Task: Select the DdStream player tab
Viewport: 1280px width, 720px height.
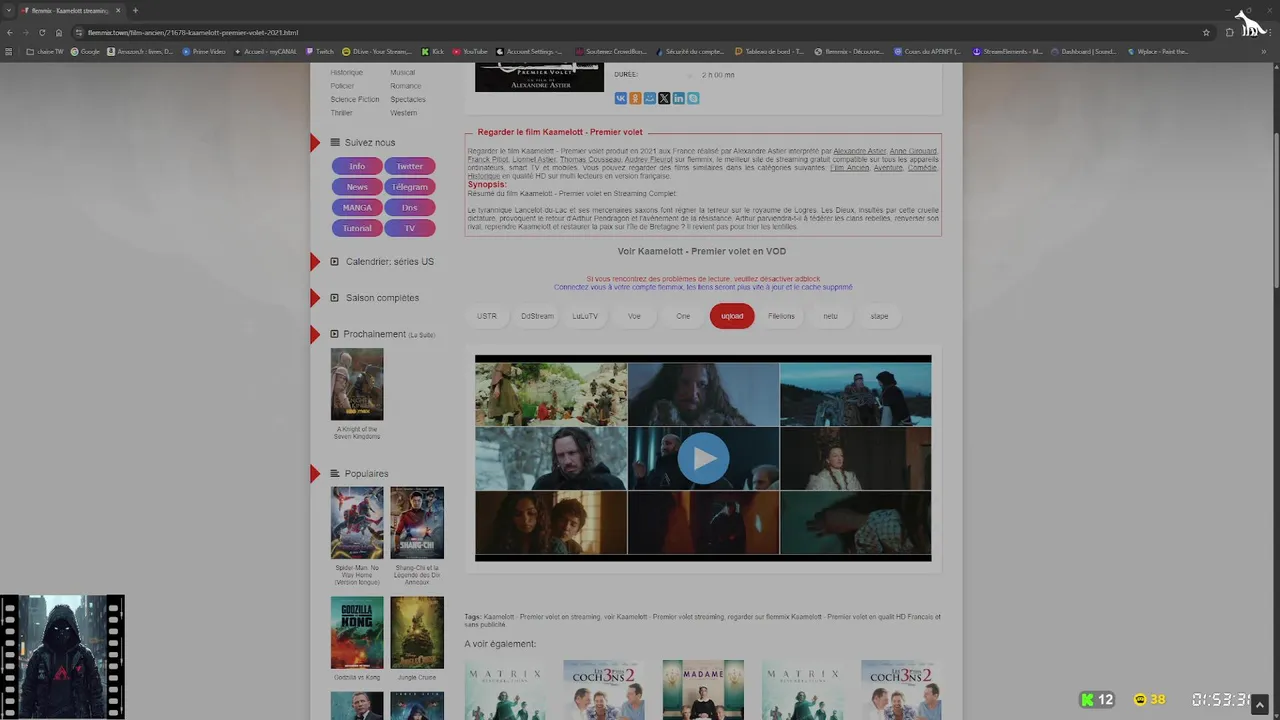Action: click(537, 316)
